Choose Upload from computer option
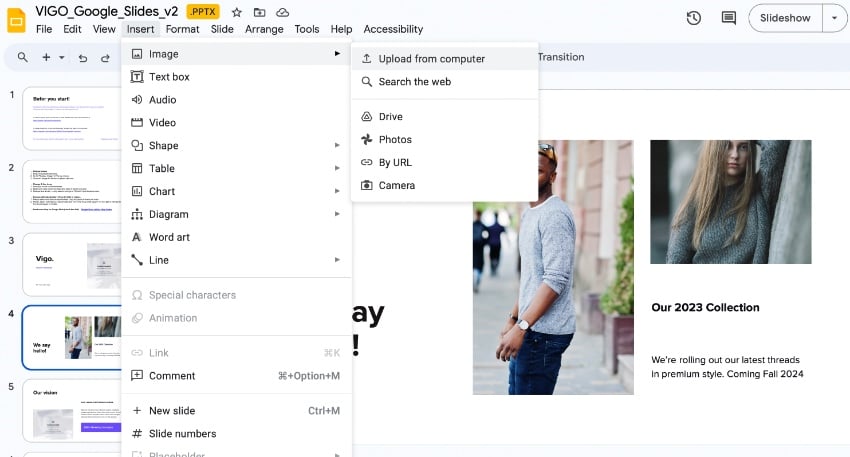The width and height of the screenshot is (850, 457). pos(431,59)
